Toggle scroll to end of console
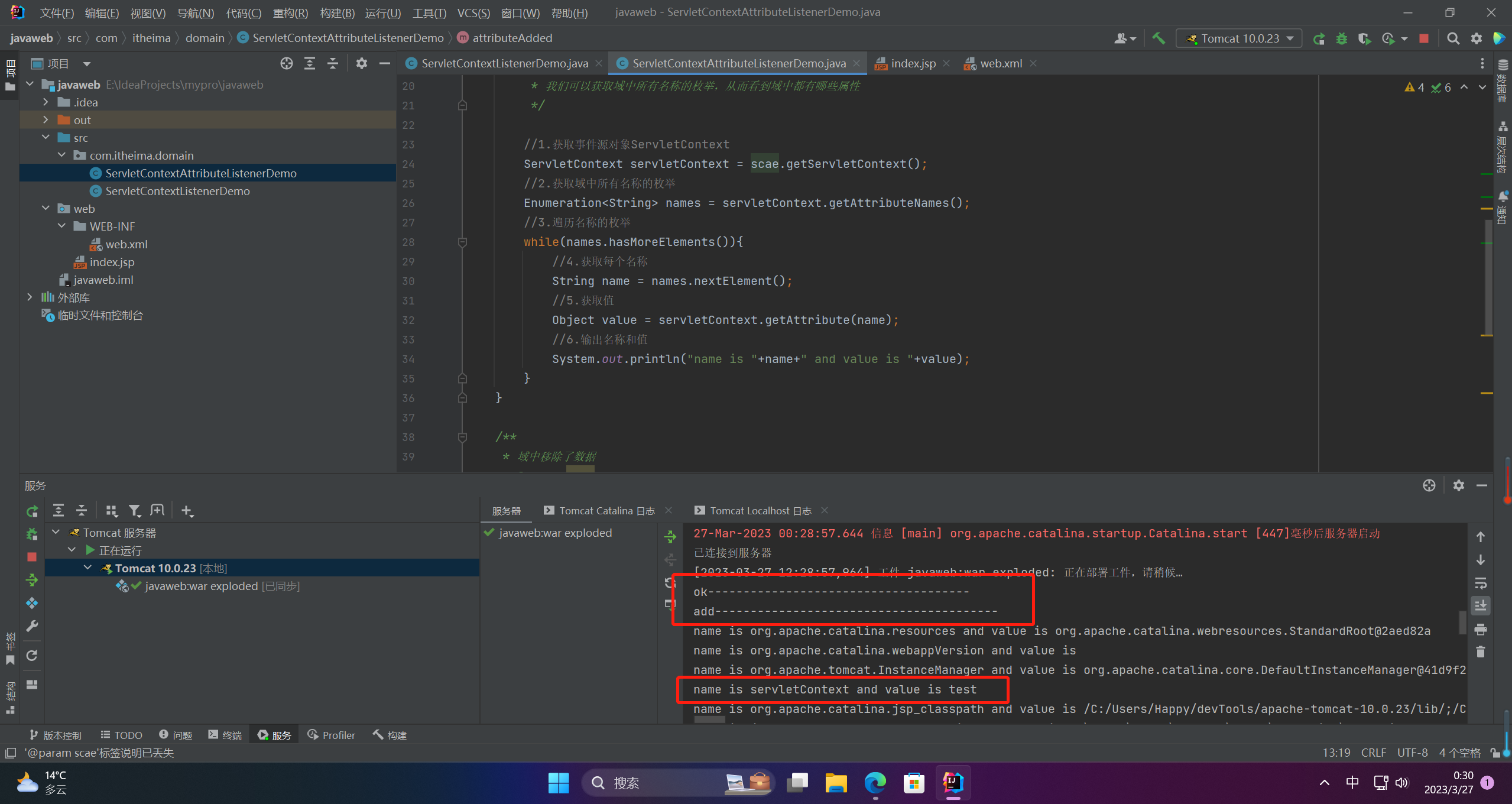This screenshot has height=804, width=1512. 1481,605
